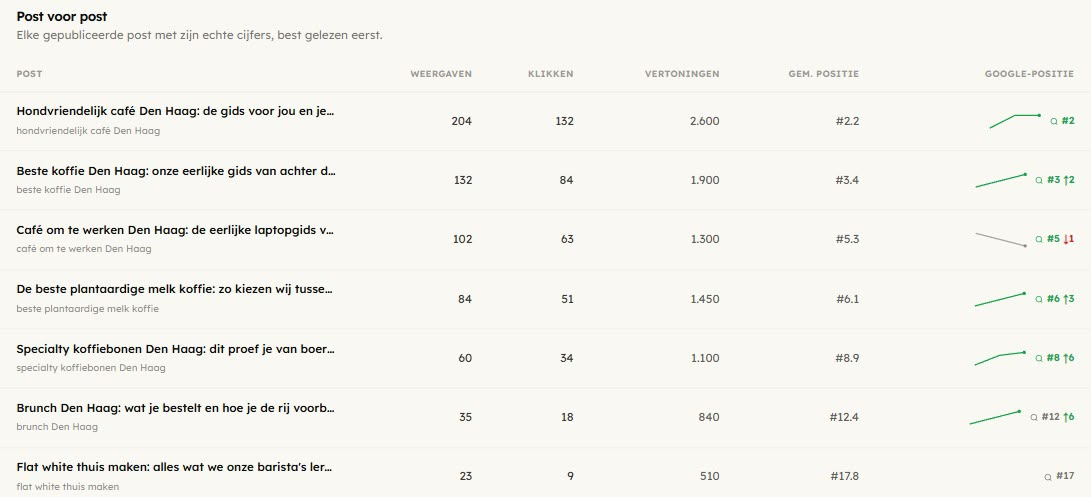Click the magnifier icon next to #6 ranking
Screen dimensions: 1091x497
pos(1039,299)
